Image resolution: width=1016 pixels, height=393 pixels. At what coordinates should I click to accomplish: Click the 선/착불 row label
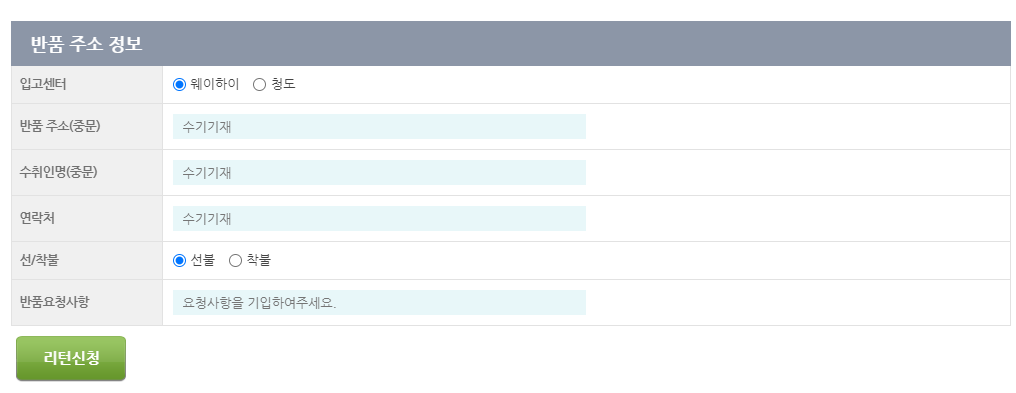point(40,260)
